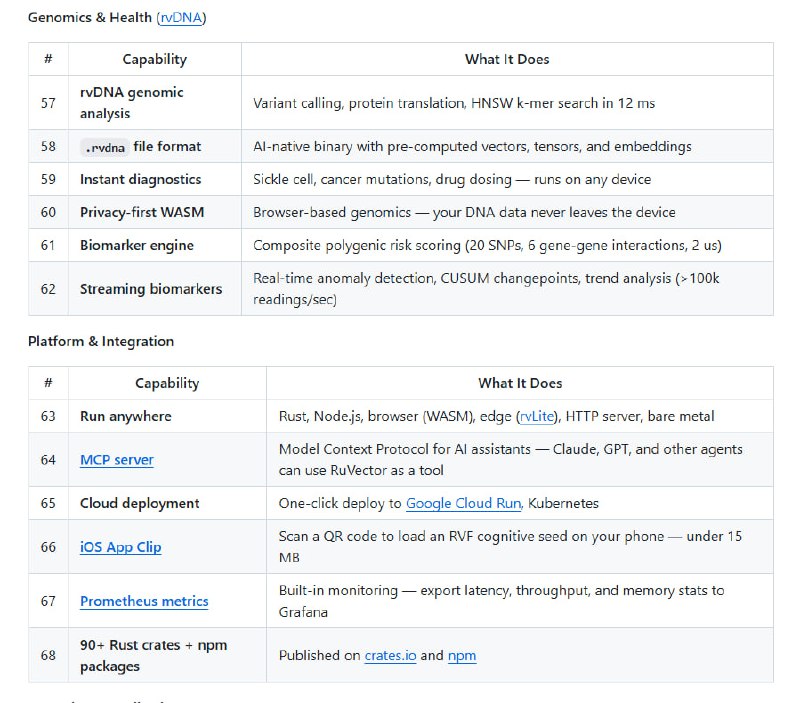Screen dimensions: 800x703
Task: Click the Cloud deployment capability cell
Action: point(140,503)
